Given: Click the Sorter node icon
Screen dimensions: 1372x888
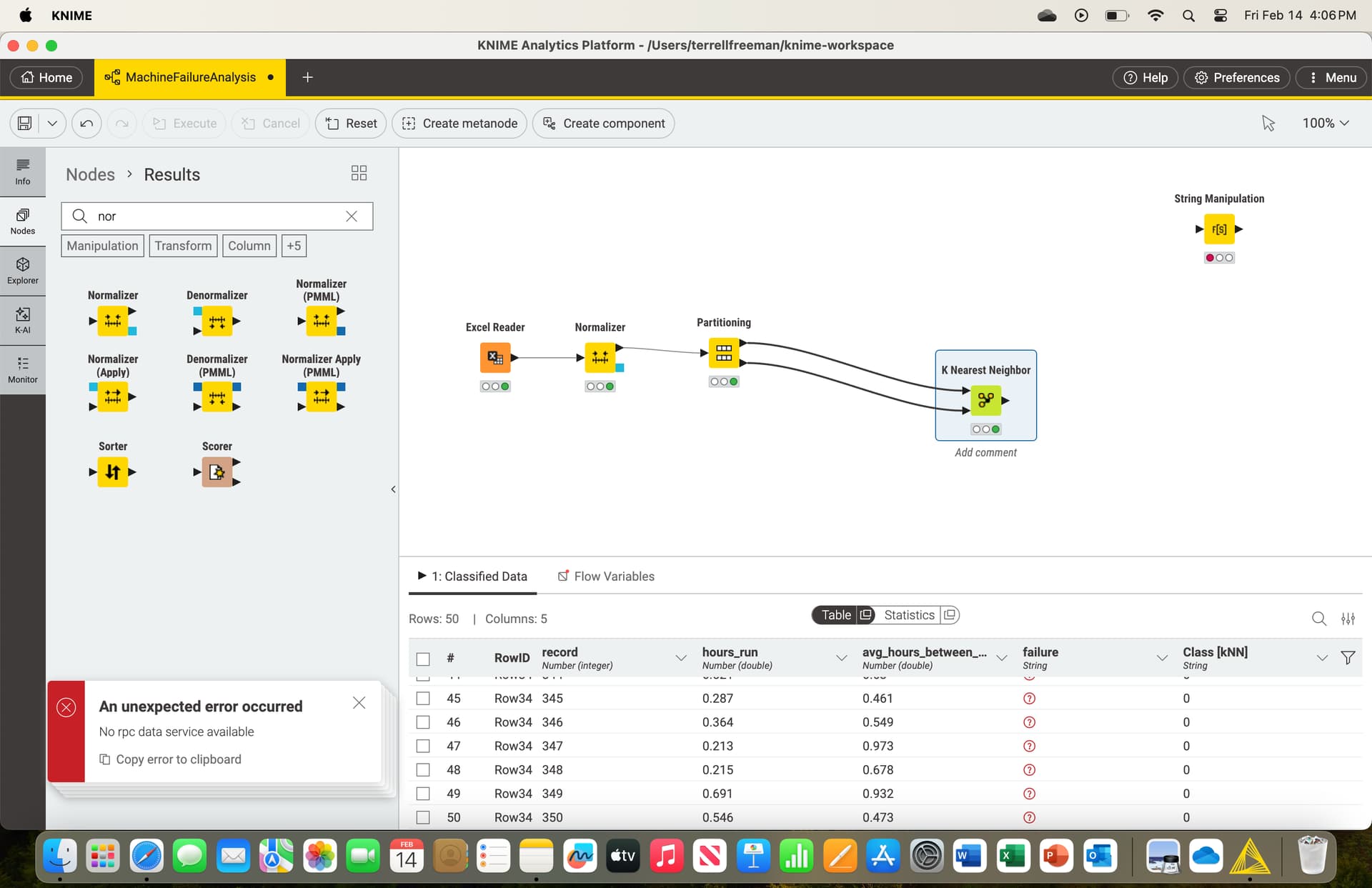Looking at the screenshot, I should coord(113,472).
